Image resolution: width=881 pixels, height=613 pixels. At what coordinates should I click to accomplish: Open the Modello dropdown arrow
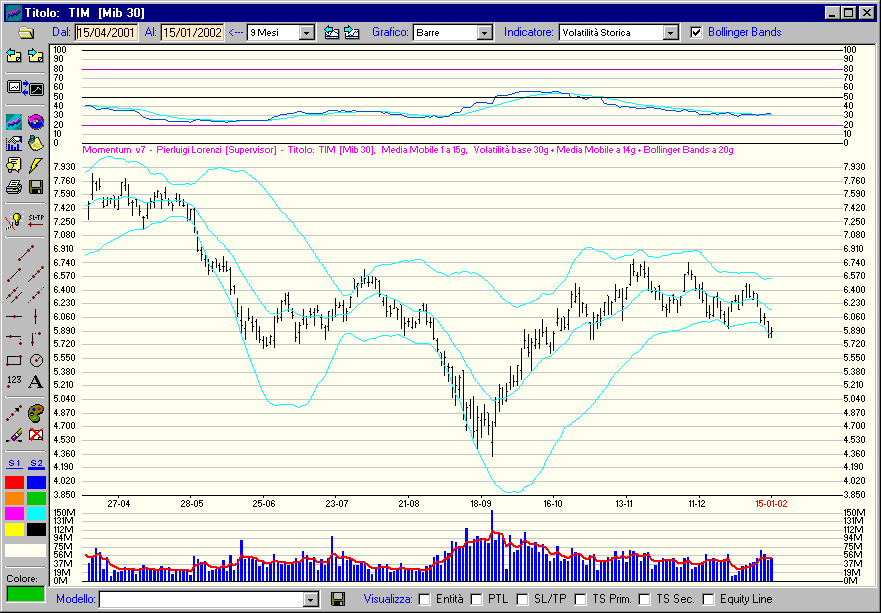click(x=311, y=600)
